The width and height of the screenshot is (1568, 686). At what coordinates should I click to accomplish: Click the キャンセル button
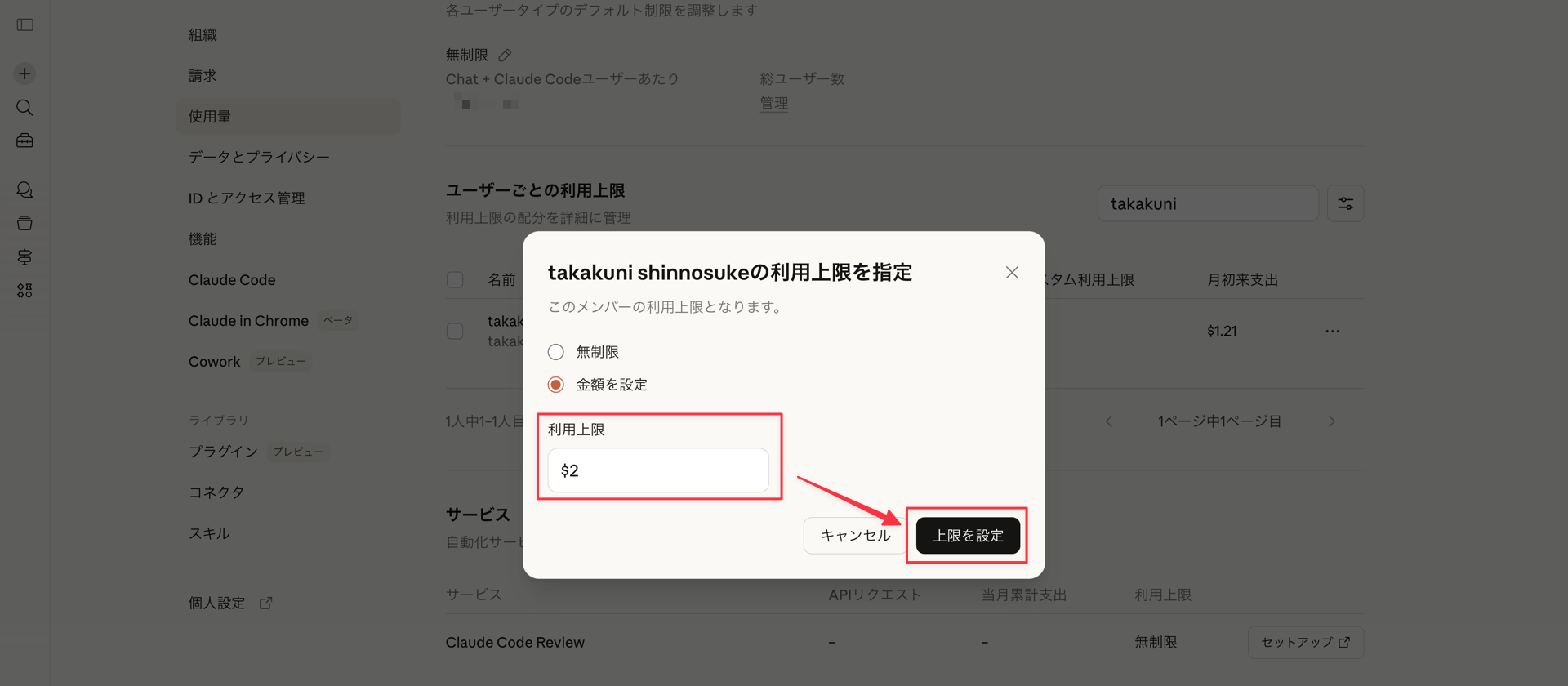855,536
